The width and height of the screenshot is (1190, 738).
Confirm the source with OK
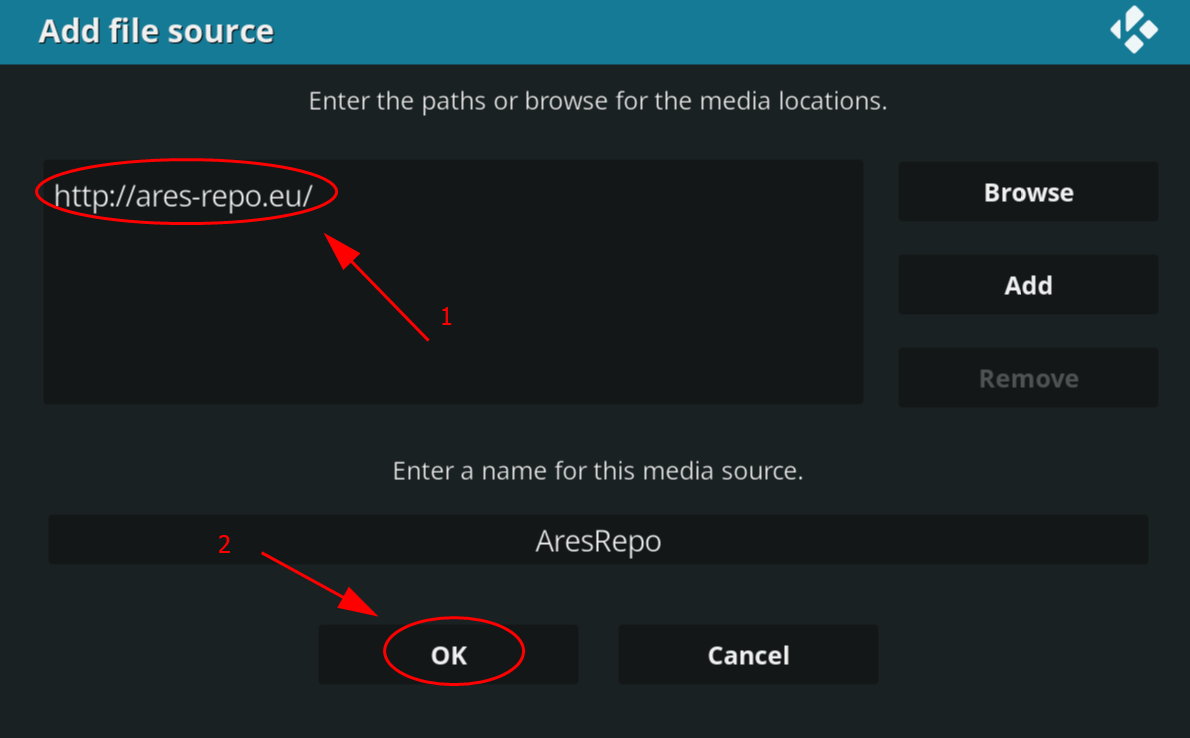448,654
